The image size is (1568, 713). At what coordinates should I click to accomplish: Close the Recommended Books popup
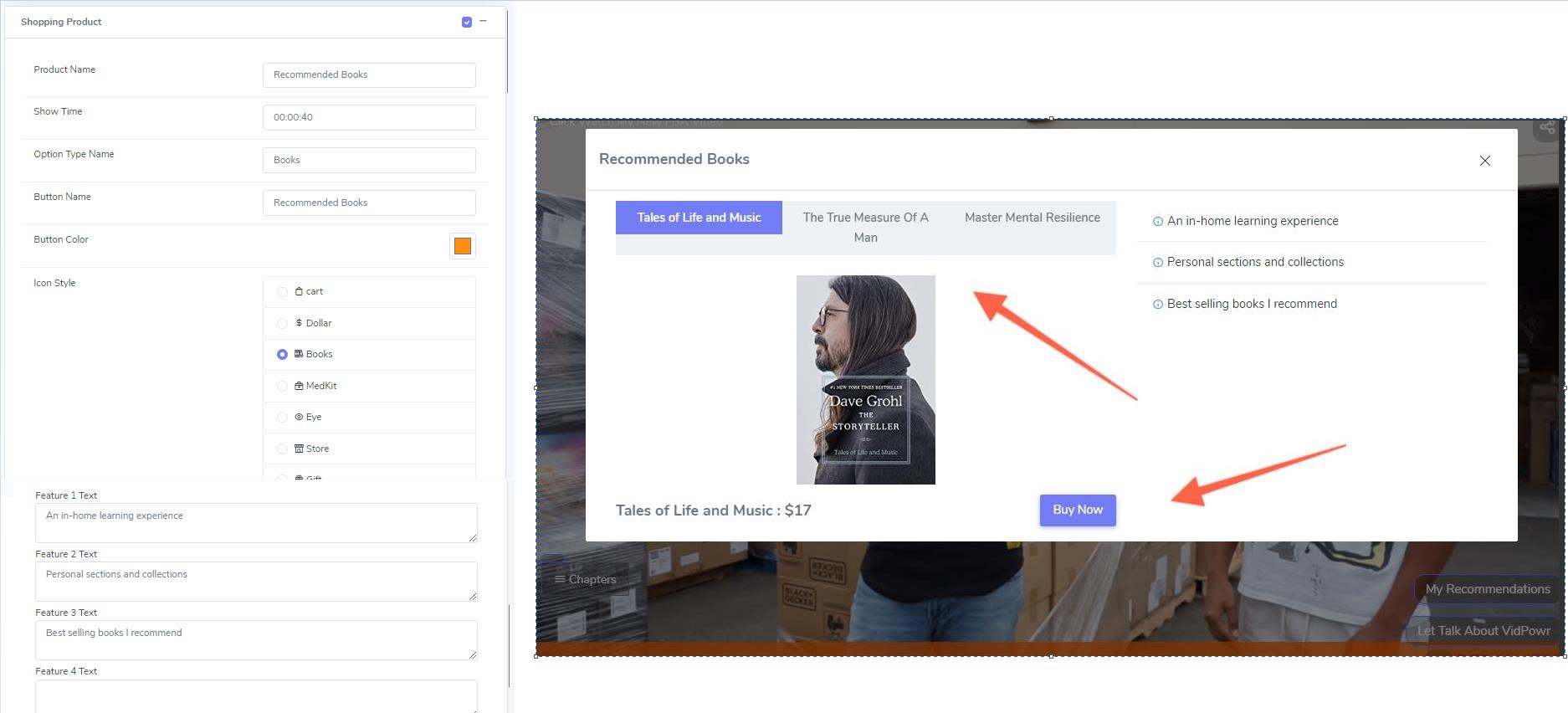tap(1484, 161)
